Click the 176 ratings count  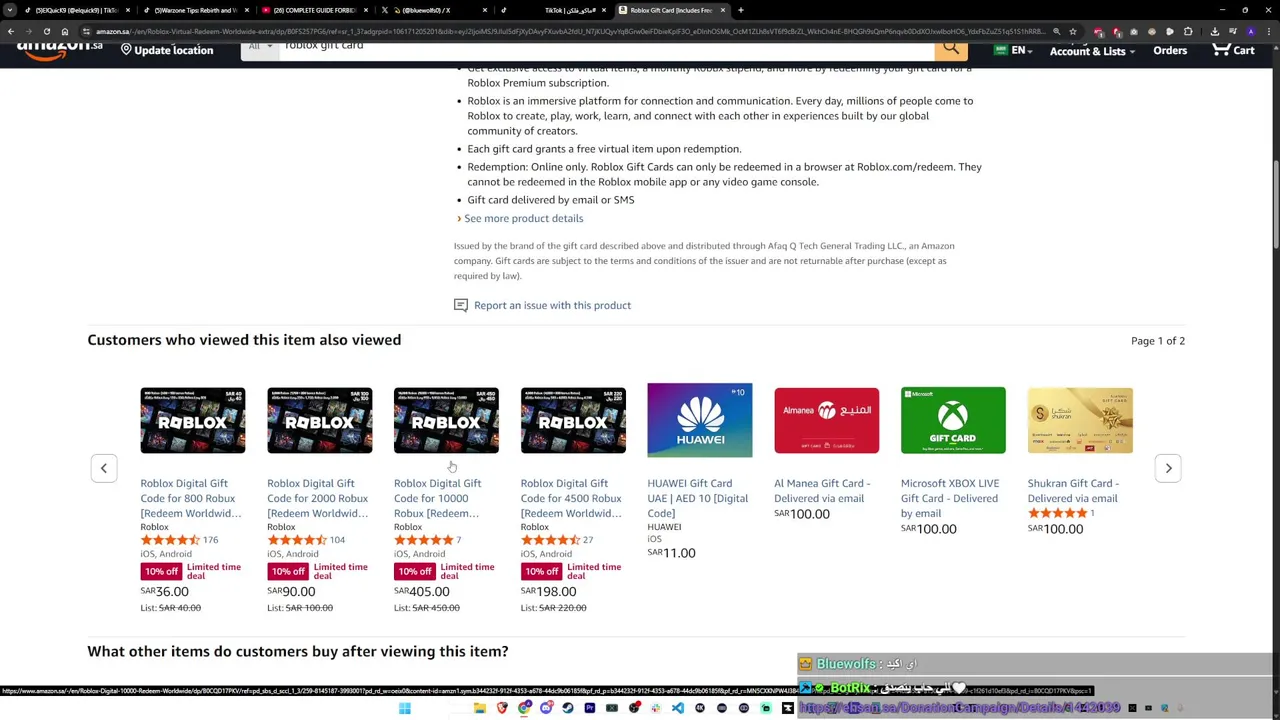210,540
